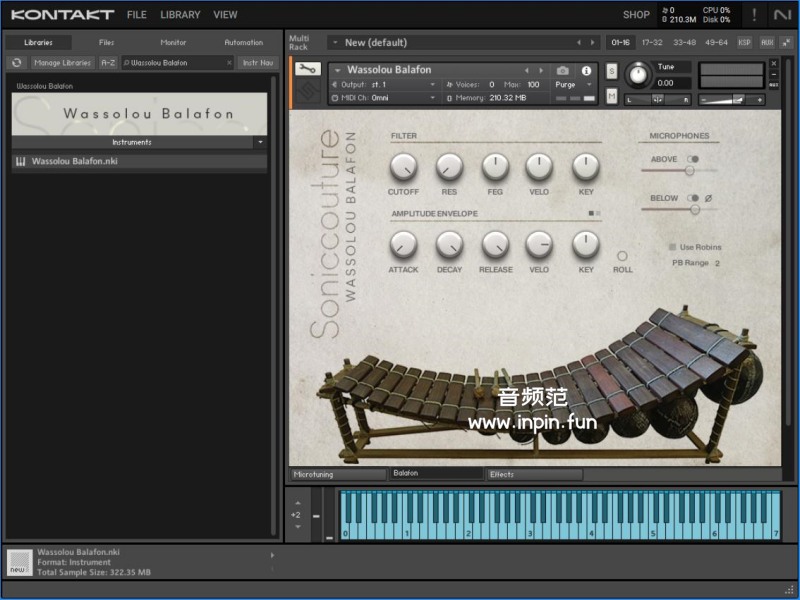Clear the library search with X icon
Image resolution: width=800 pixels, height=600 pixels.
(229, 62)
